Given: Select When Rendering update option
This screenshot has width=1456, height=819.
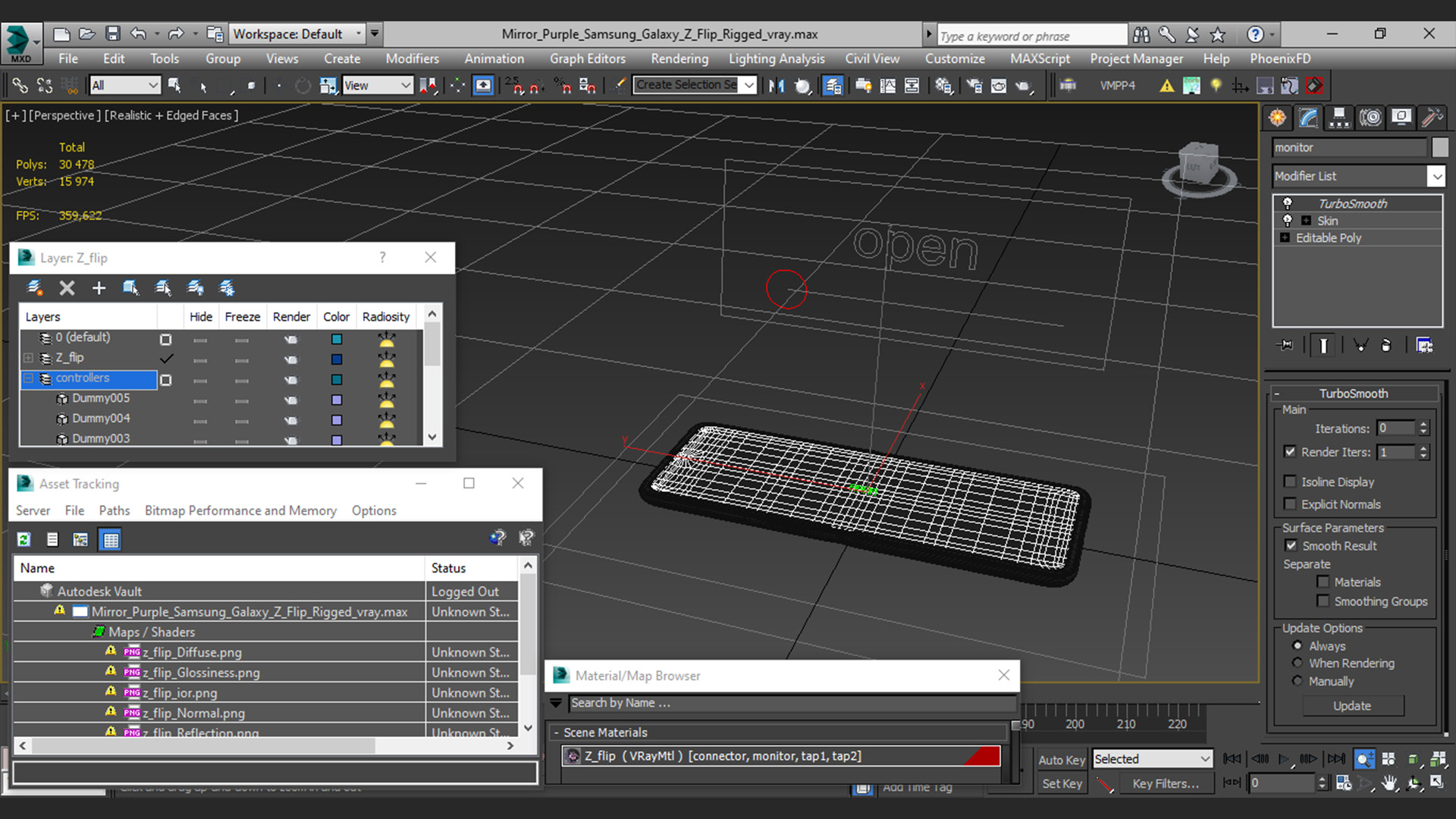Looking at the screenshot, I should 1298,663.
